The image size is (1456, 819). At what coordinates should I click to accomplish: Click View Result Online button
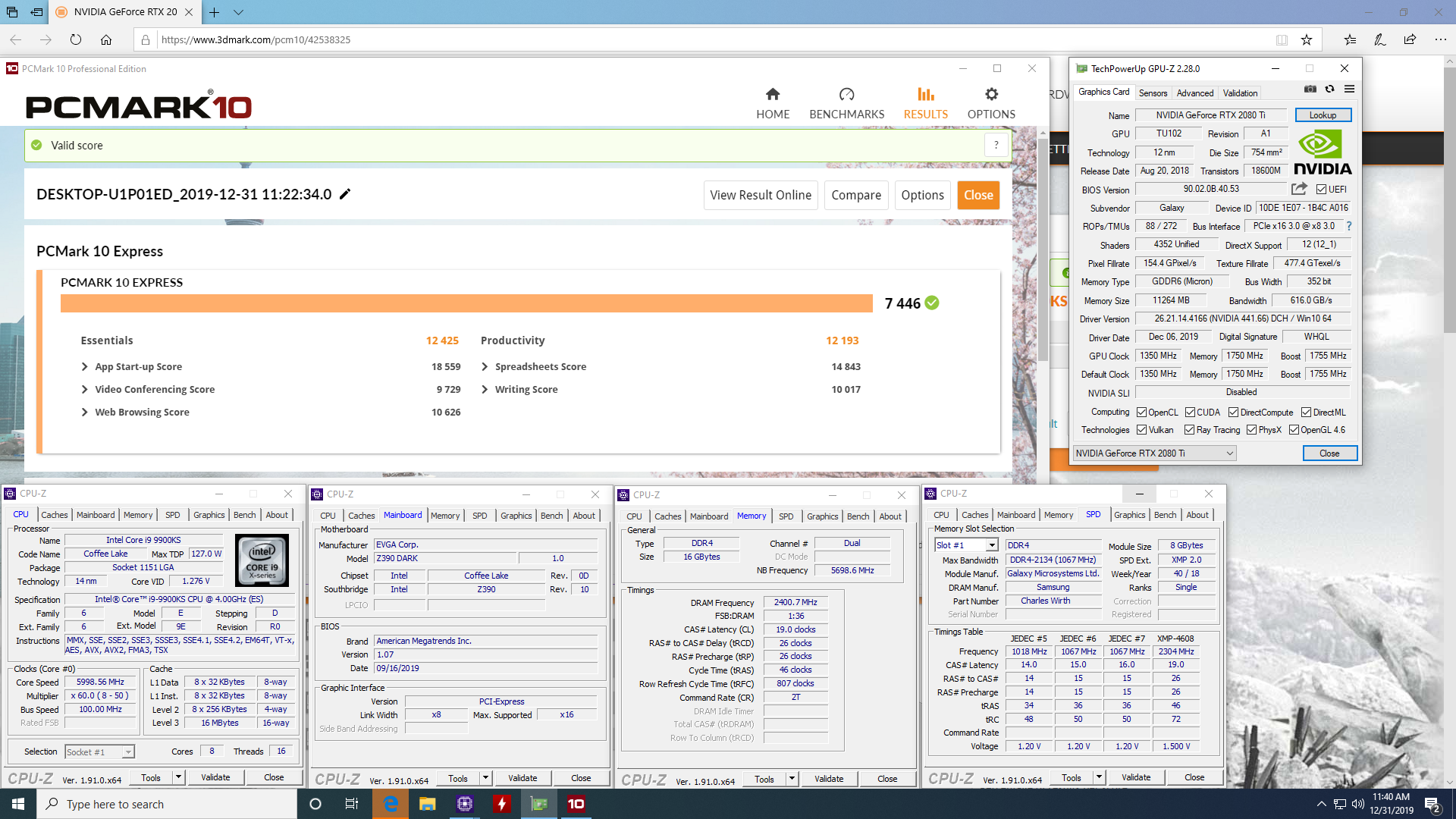pos(761,195)
